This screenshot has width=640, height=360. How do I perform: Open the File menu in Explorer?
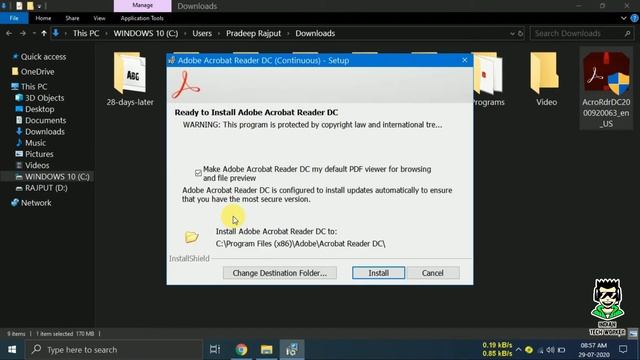coord(14,18)
